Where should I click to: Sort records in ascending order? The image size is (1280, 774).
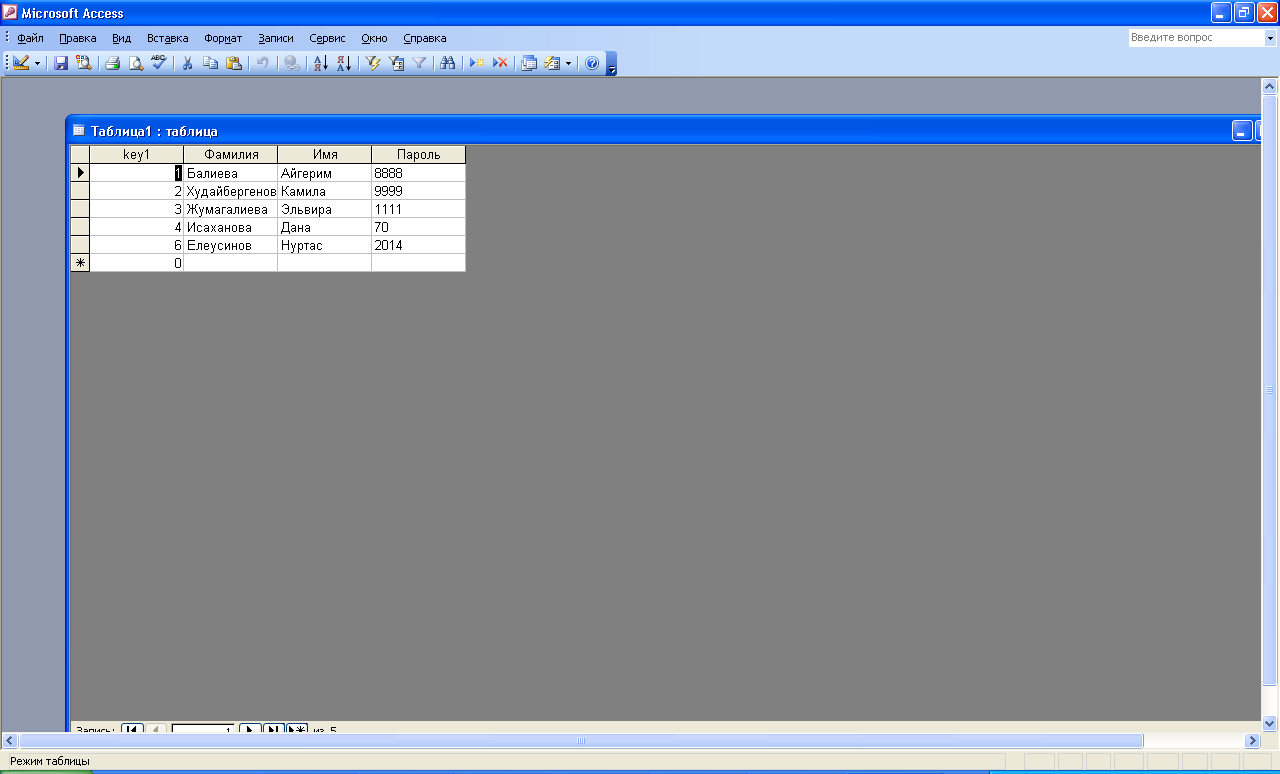[x=321, y=63]
